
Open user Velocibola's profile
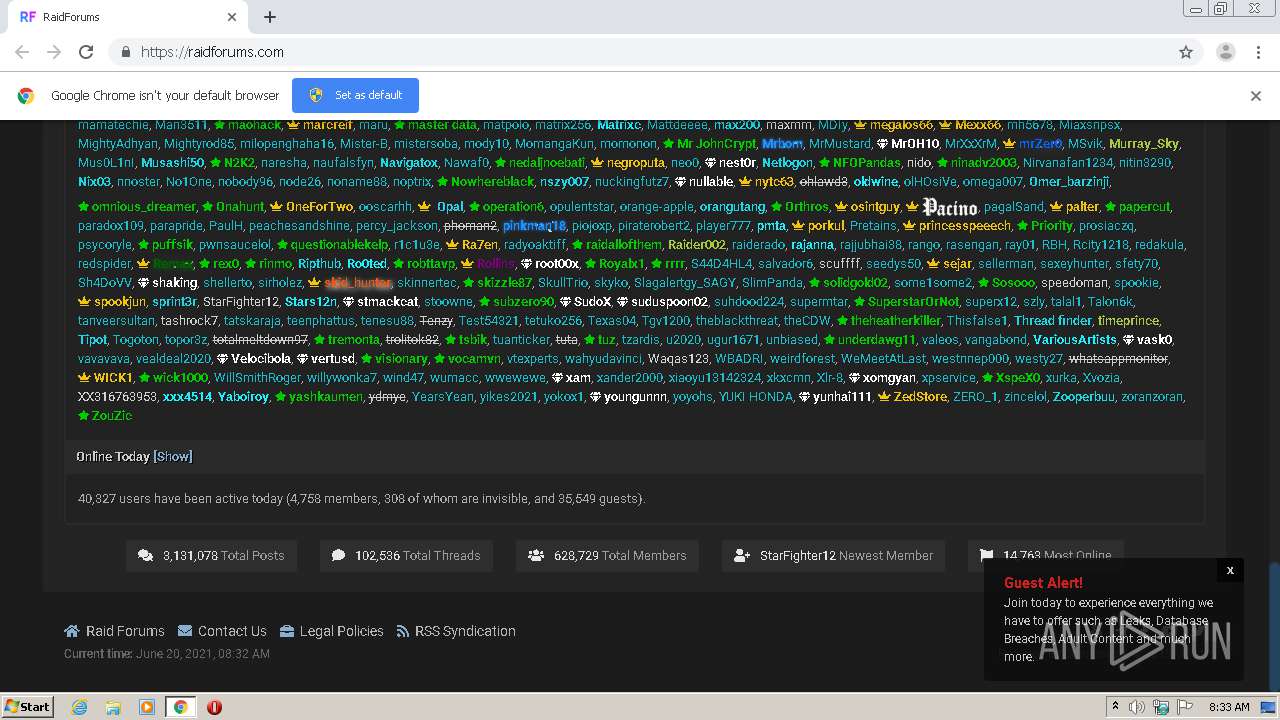point(261,359)
